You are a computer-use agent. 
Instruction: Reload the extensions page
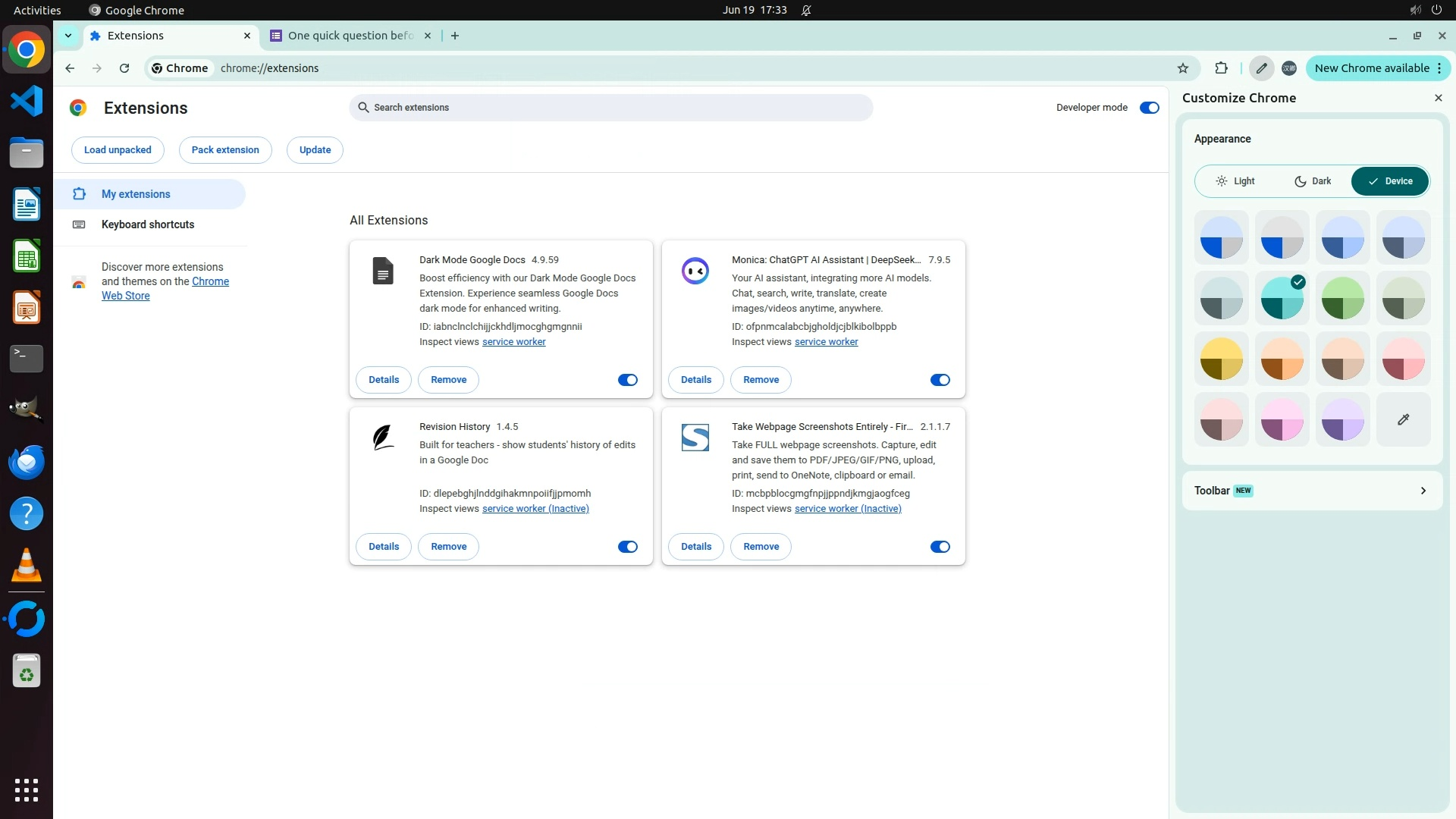click(x=124, y=68)
